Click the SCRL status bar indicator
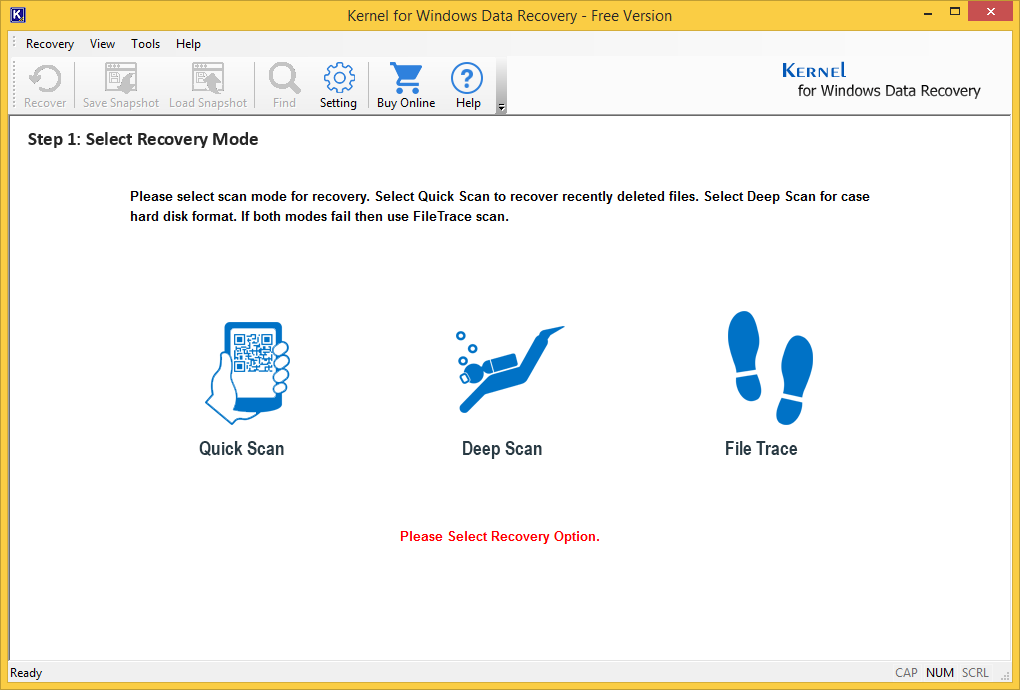 (975, 673)
